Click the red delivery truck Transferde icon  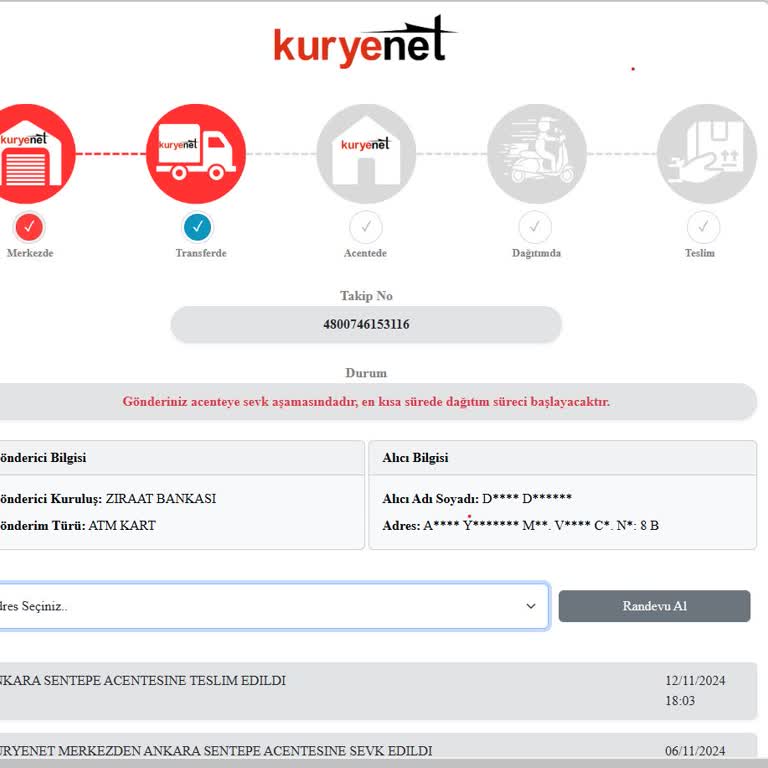pos(196,154)
